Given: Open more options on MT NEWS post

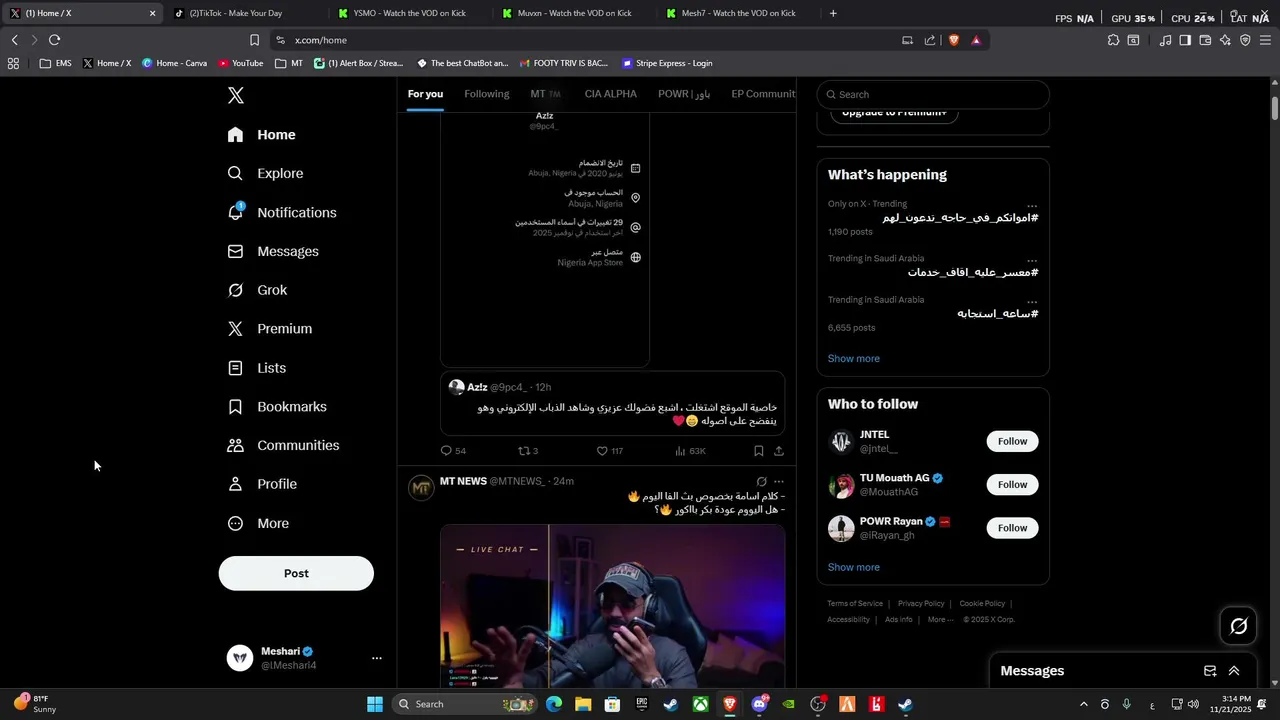Looking at the screenshot, I should point(779,482).
